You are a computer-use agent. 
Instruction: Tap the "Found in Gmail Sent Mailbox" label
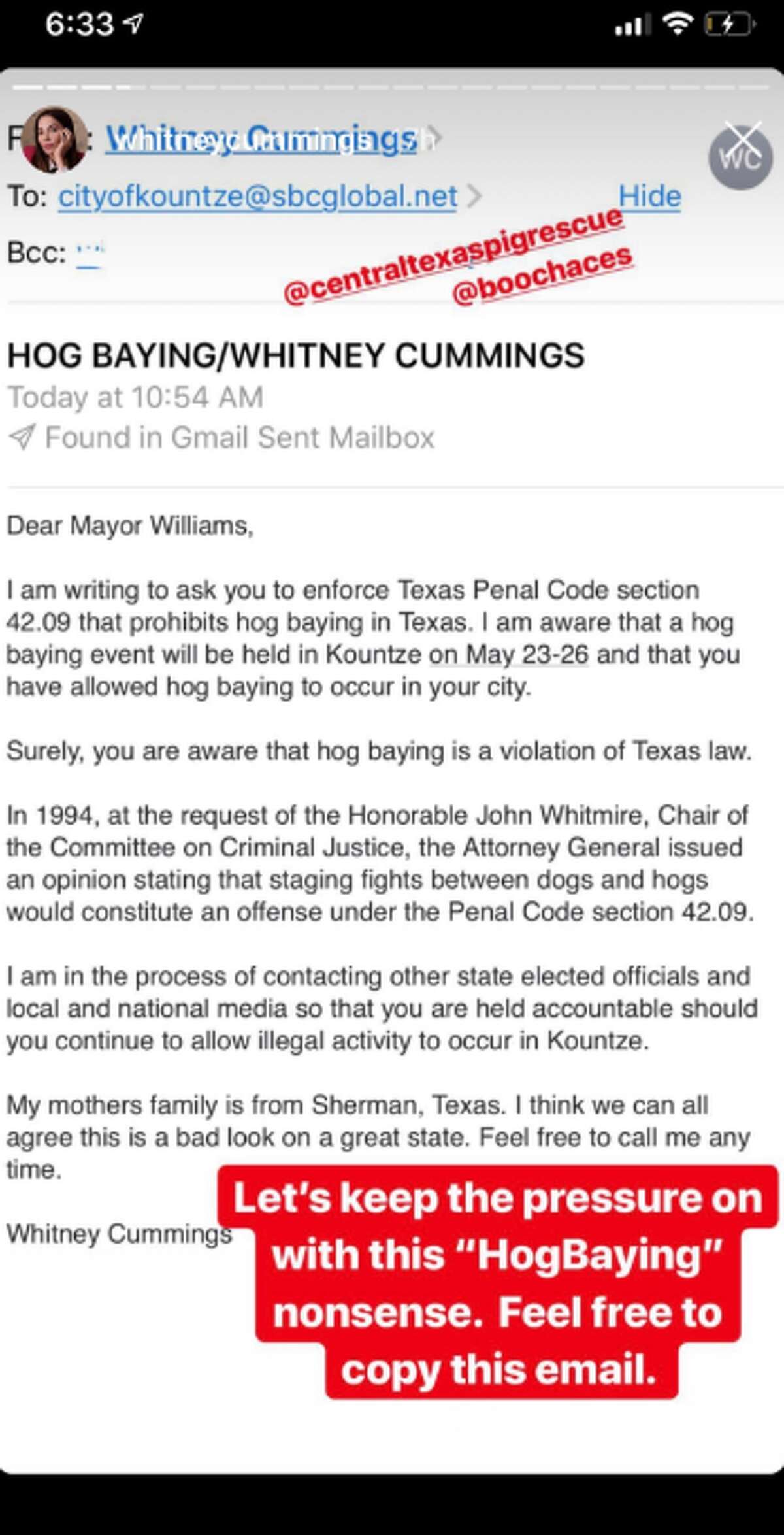(x=239, y=437)
